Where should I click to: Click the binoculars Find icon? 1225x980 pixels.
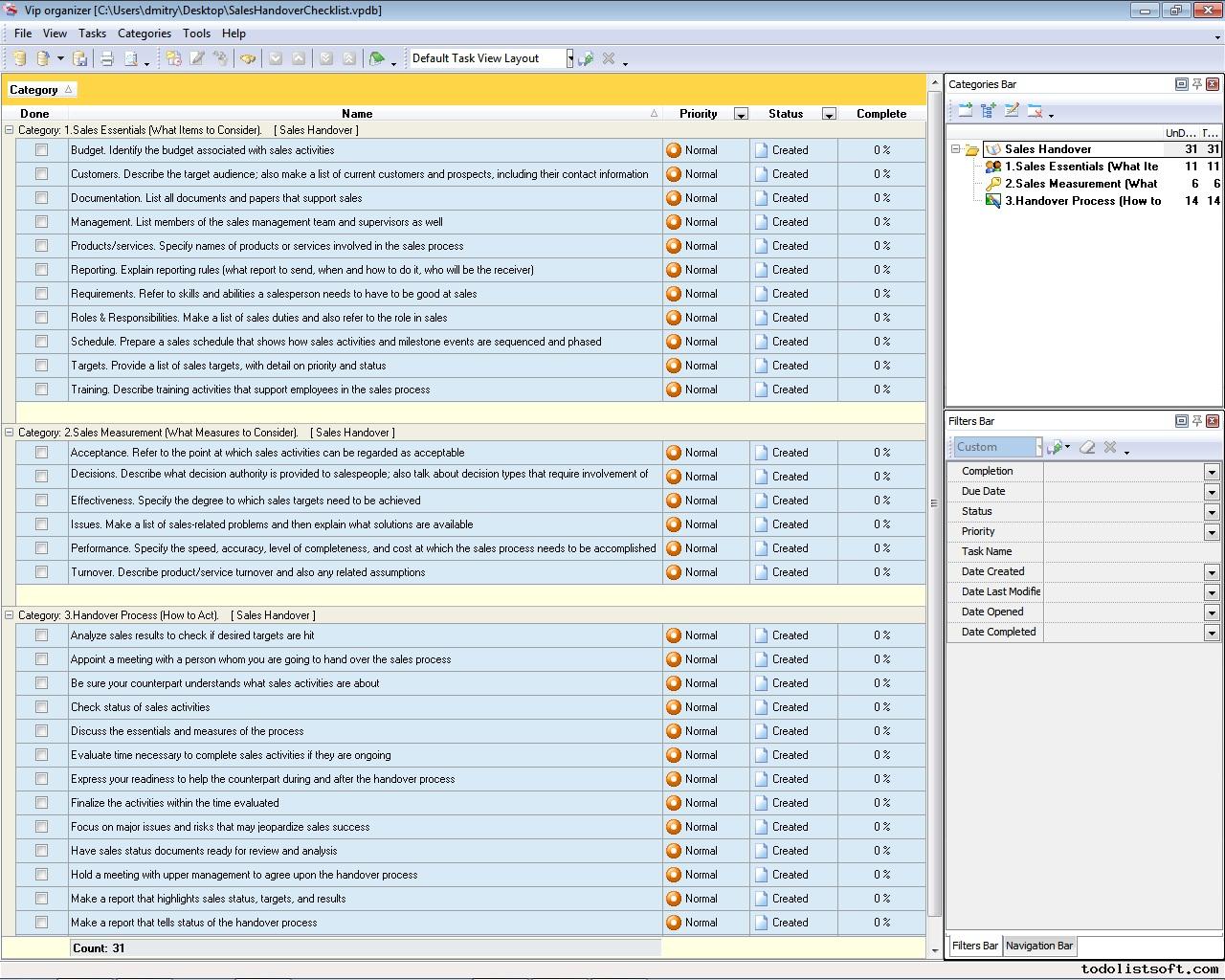pos(248,59)
